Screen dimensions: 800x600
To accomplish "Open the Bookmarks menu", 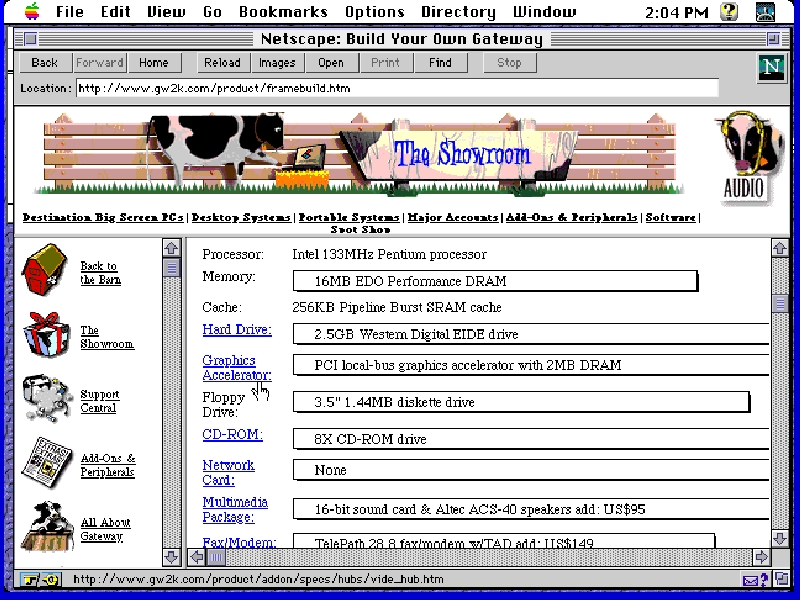I will click(283, 11).
